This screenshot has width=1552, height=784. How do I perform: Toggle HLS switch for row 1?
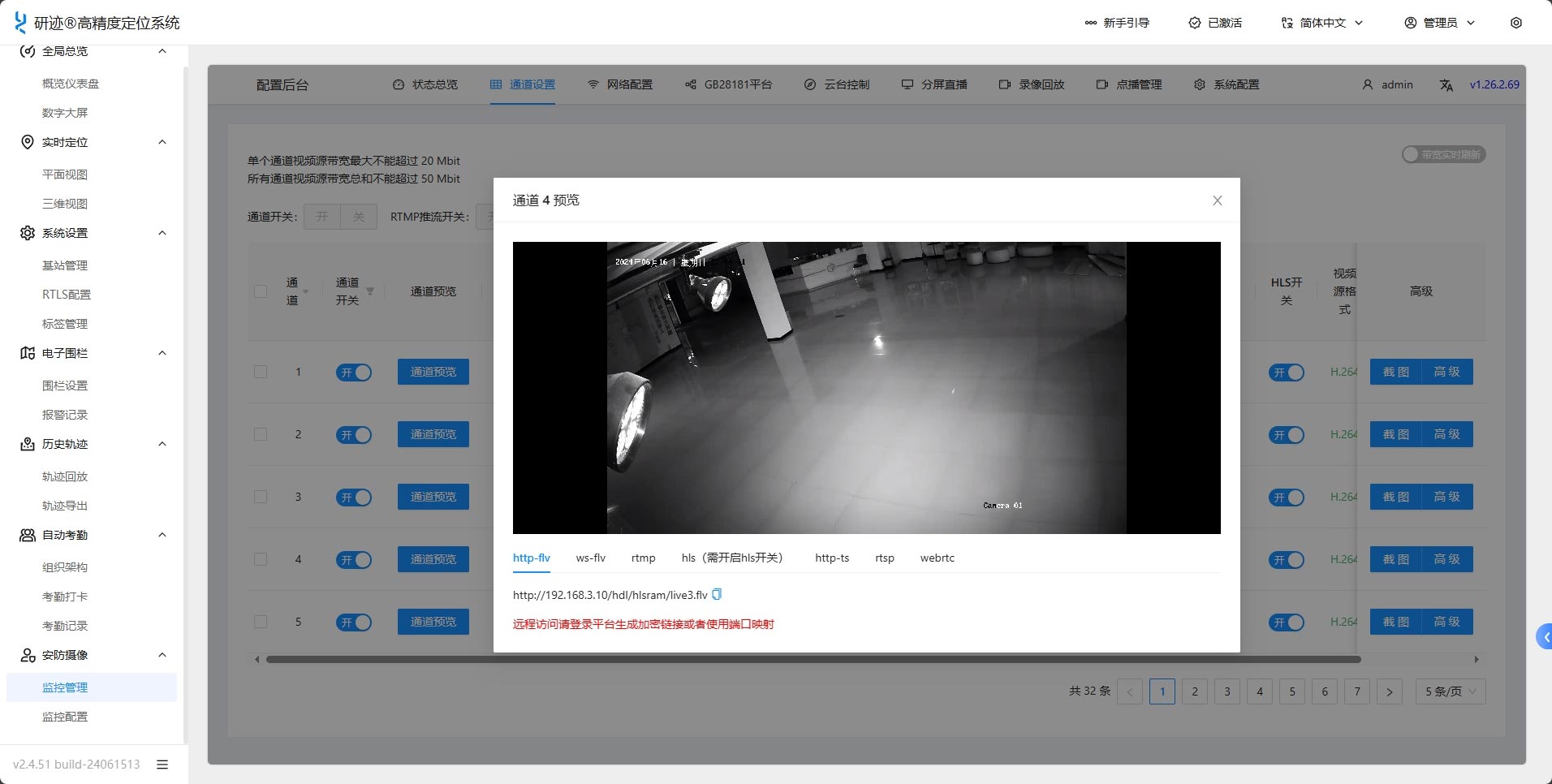point(1287,372)
